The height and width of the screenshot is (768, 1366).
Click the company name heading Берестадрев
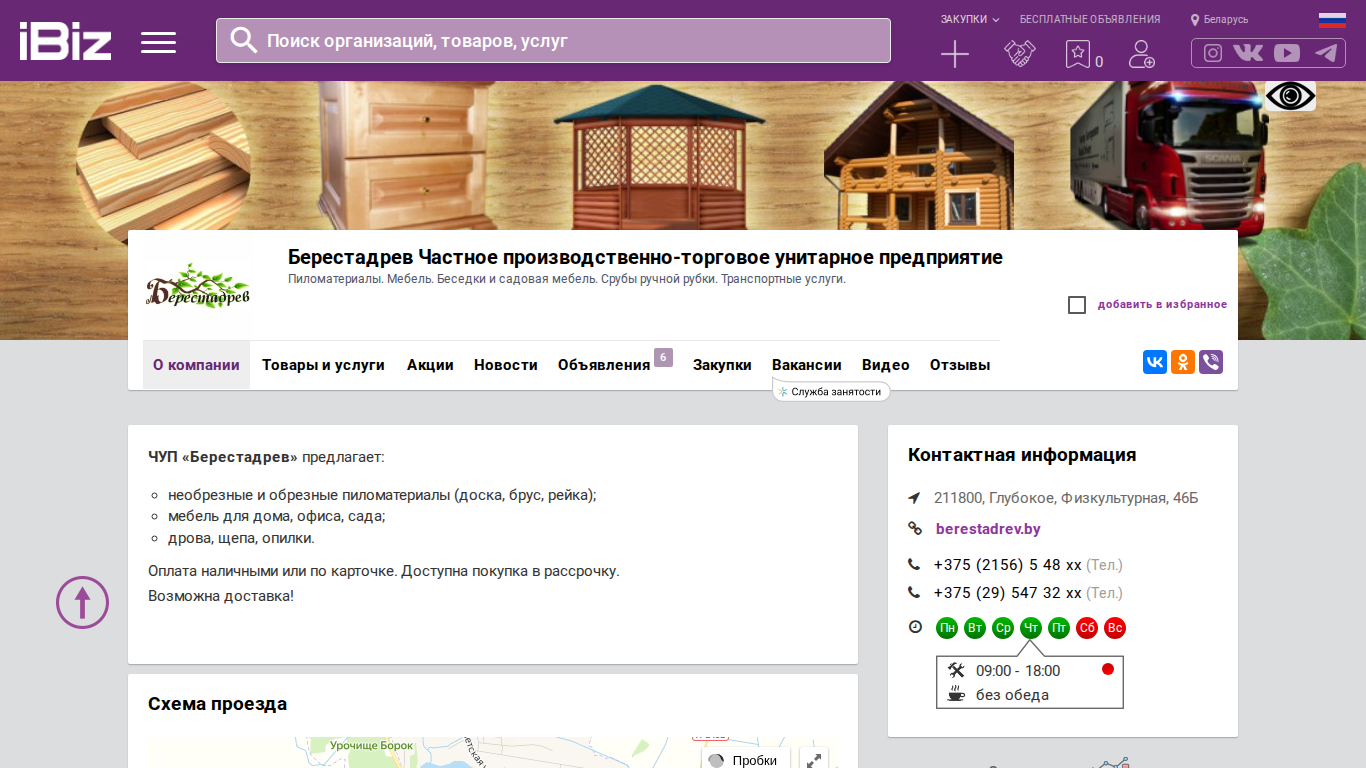click(645, 257)
